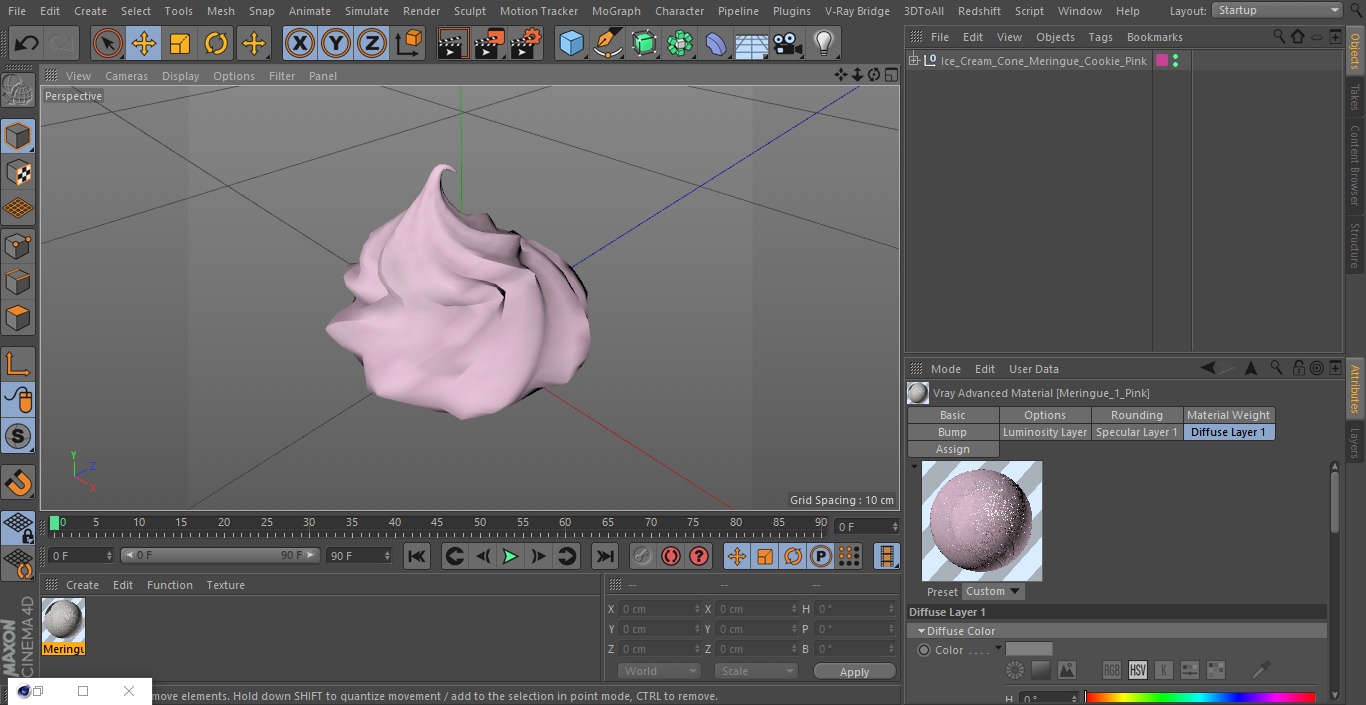Image resolution: width=1366 pixels, height=705 pixels.
Task: Collapse the material preview triangle
Action: tap(914, 466)
